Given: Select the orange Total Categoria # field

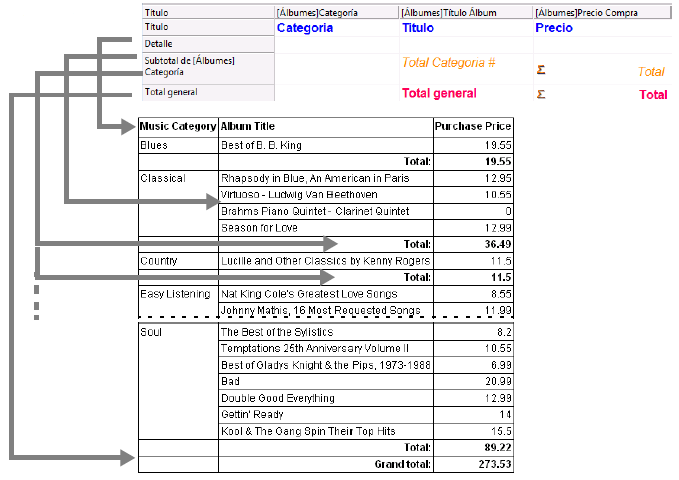Looking at the screenshot, I should point(449,63).
